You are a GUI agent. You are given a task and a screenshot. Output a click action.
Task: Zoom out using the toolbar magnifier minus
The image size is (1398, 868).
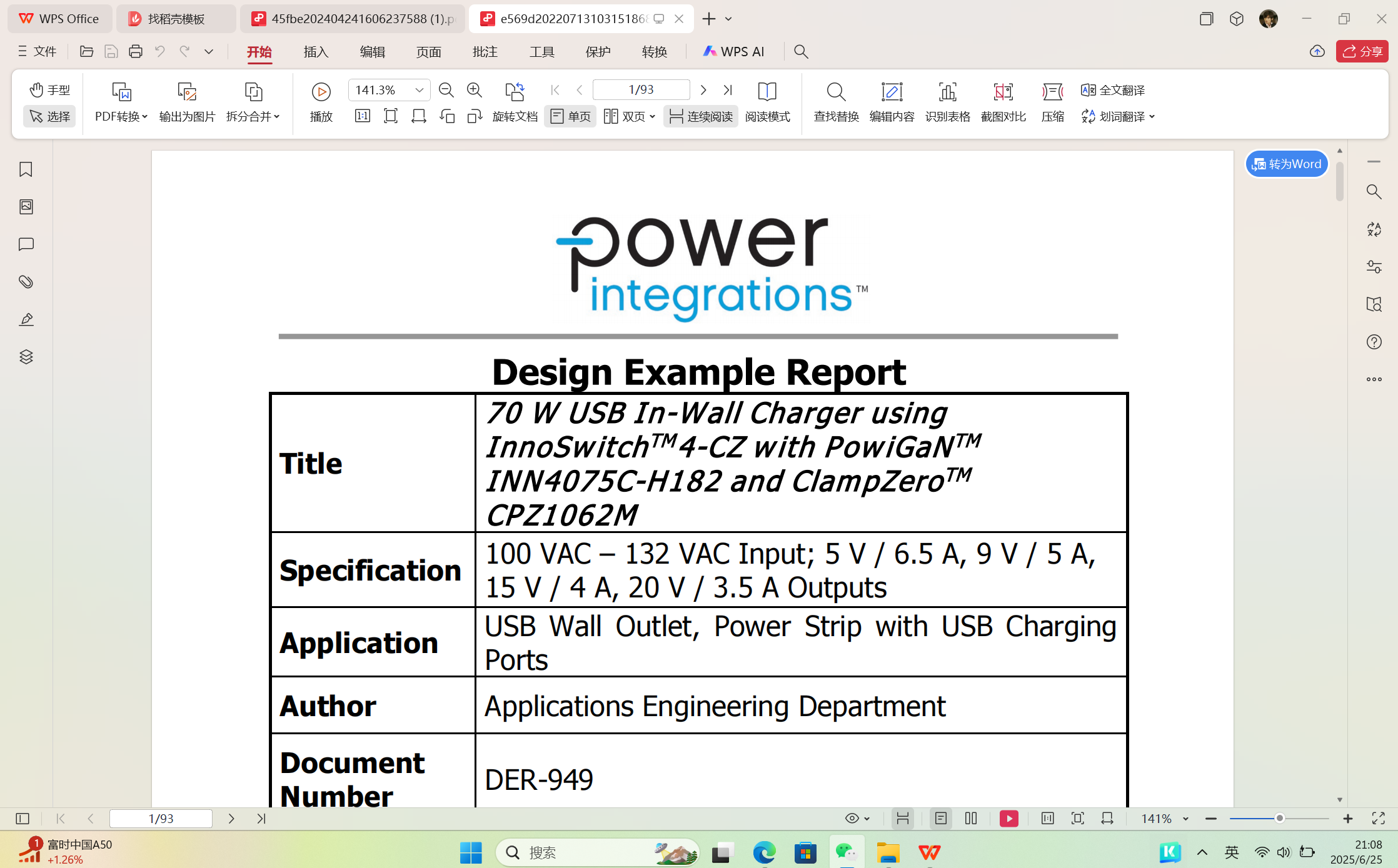click(x=446, y=90)
